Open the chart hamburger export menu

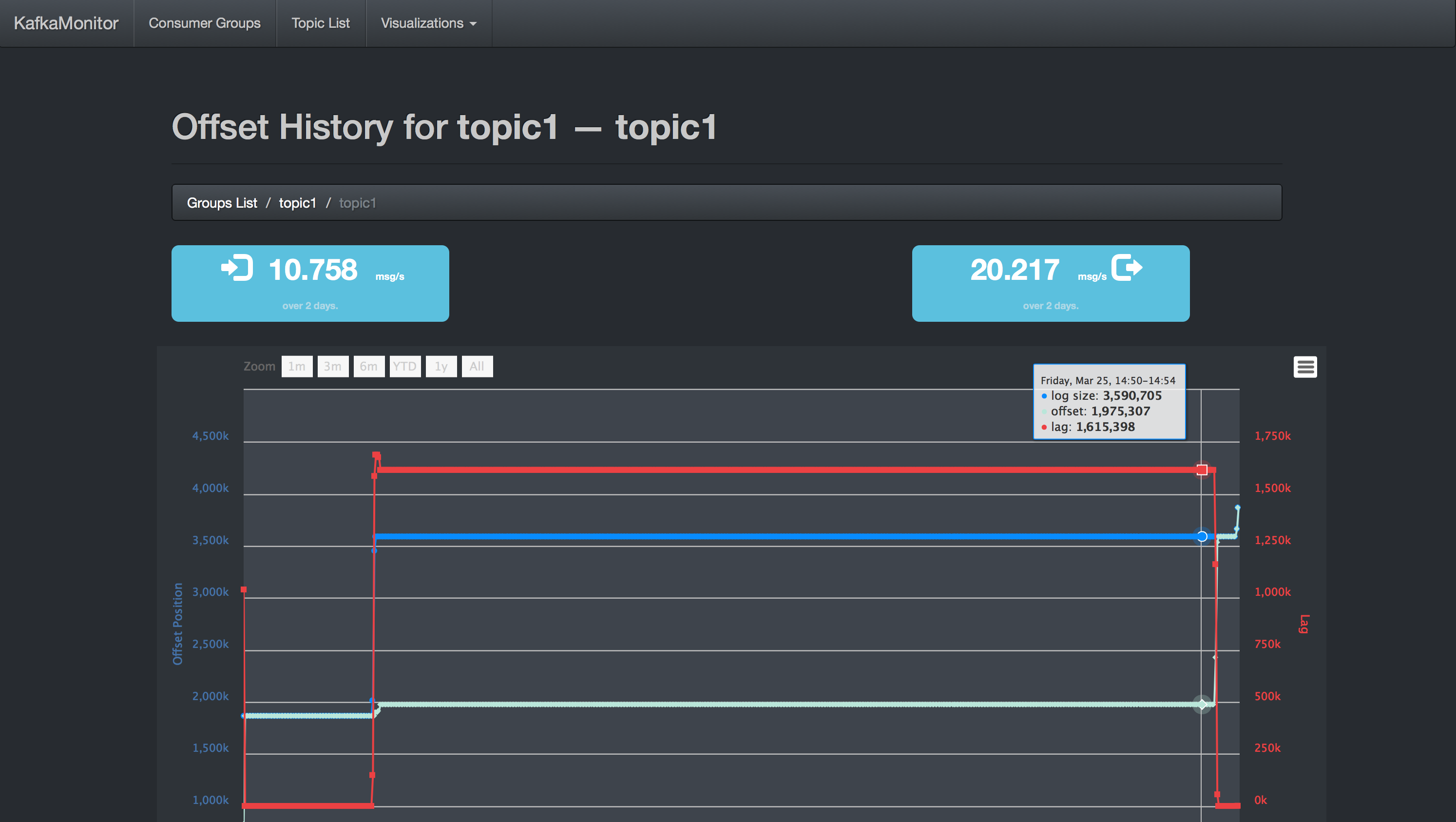(1304, 367)
